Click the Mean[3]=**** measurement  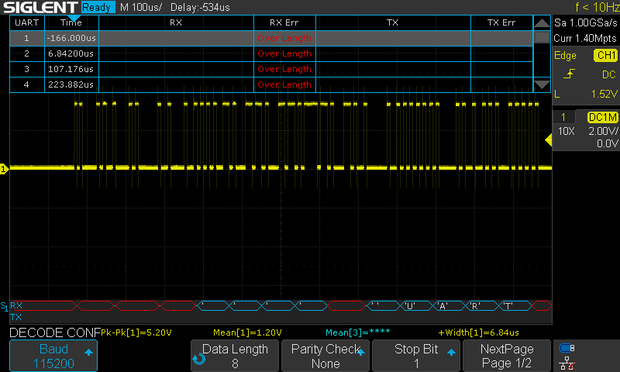(x=358, y=333)
